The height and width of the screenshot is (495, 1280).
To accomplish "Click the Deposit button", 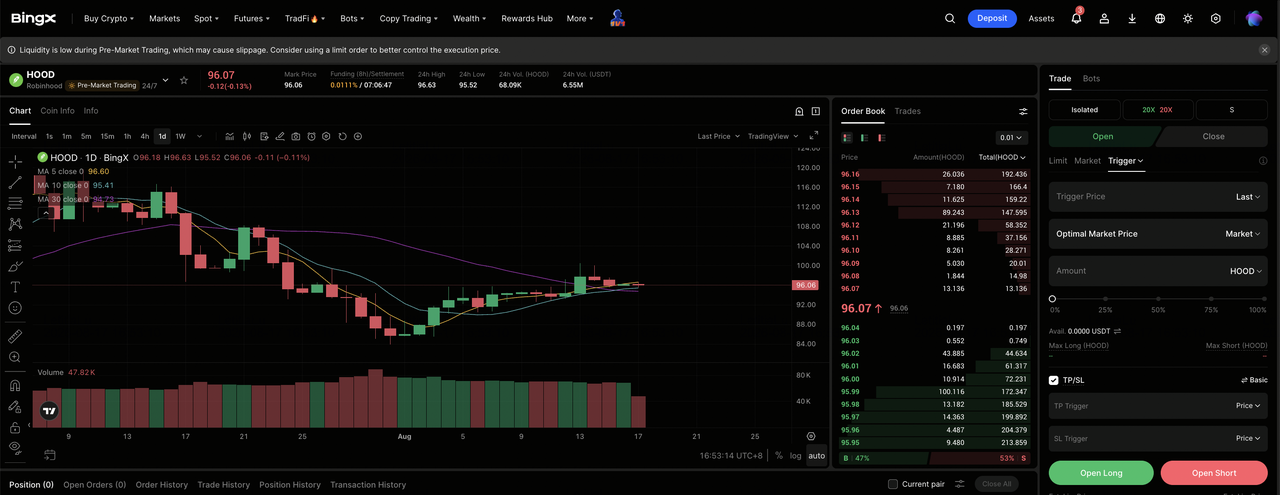I will click(992, 18).
